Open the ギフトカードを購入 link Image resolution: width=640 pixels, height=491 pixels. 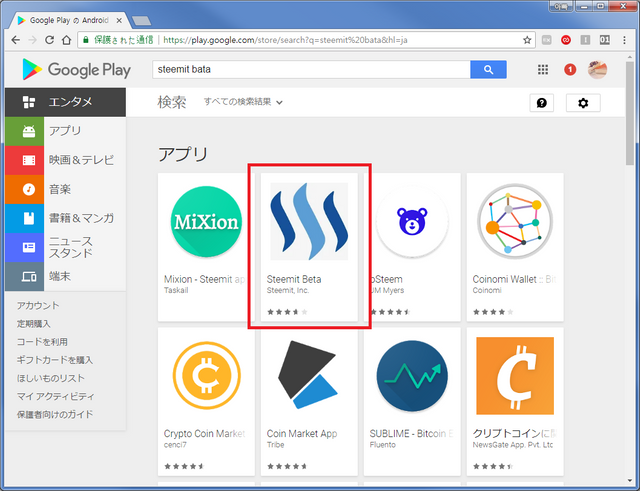point(55,360)
